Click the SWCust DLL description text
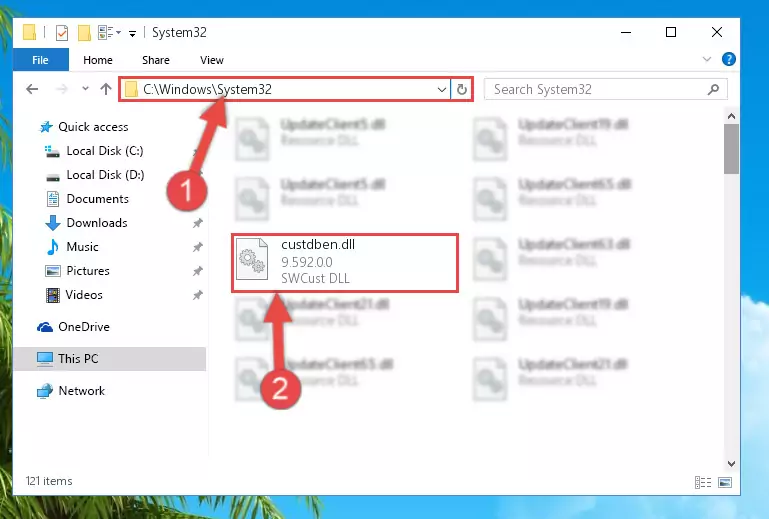The width and height of the screenshot is (769, 519). [x=315, y=279]
